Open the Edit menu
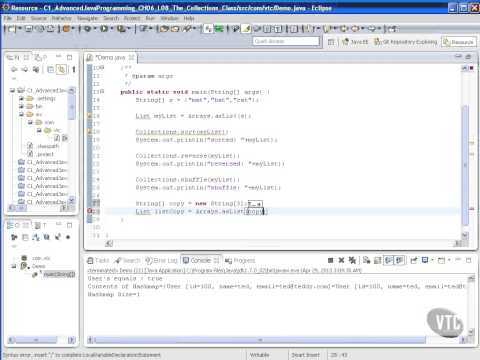The width and height of the screenshot is (480, 360). click(21, 18)
